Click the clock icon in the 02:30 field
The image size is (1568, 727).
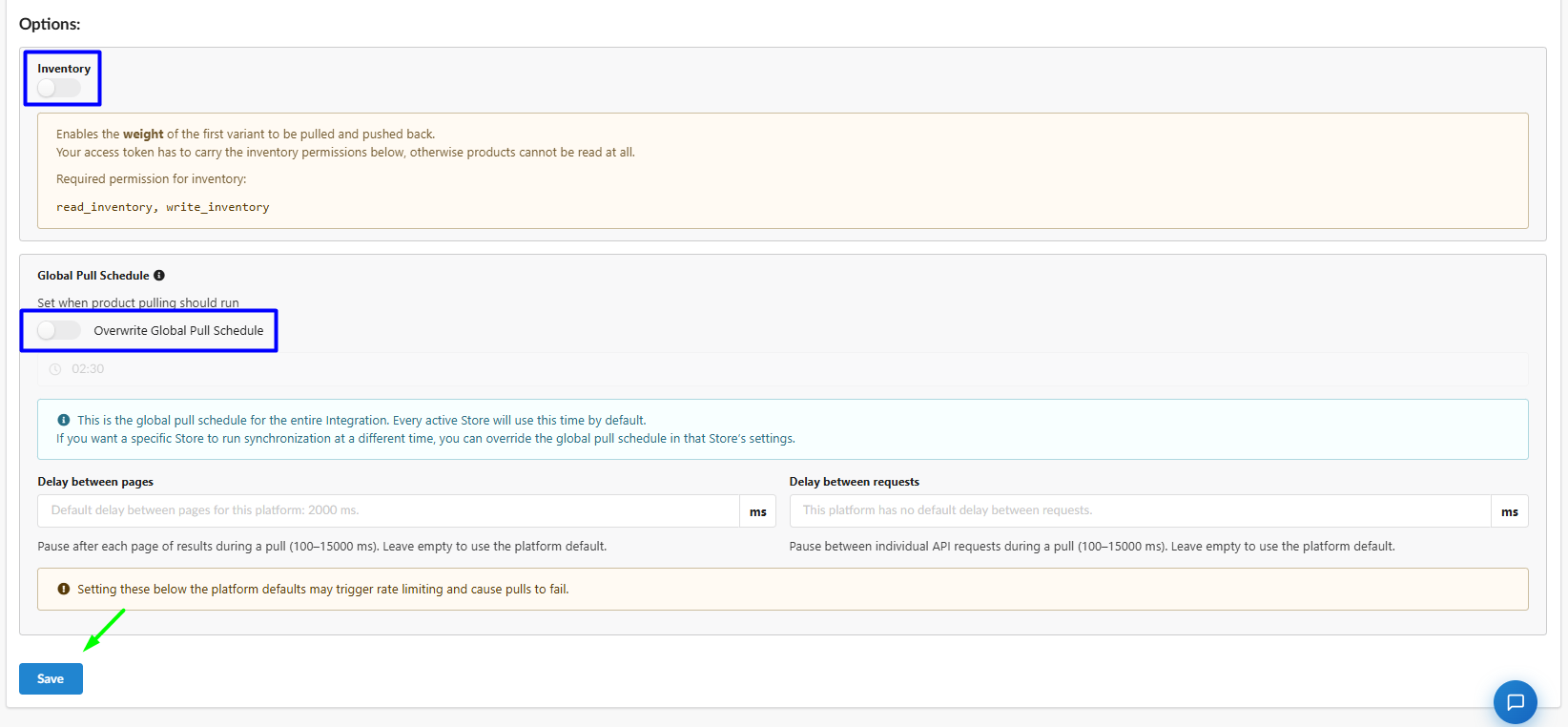click(x=55, y=369)
